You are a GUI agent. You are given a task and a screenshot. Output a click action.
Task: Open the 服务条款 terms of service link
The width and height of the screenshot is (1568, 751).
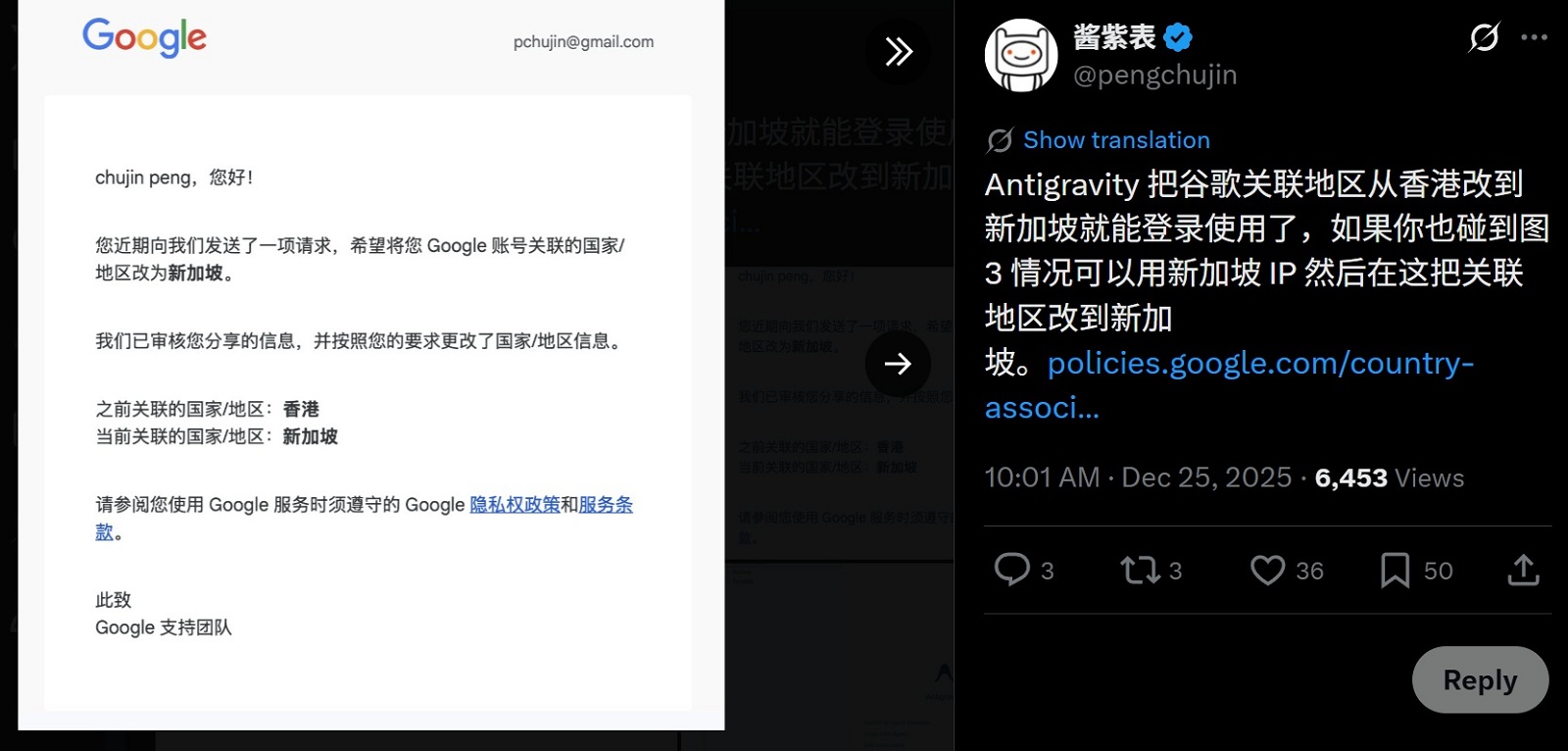pos(605,505)
